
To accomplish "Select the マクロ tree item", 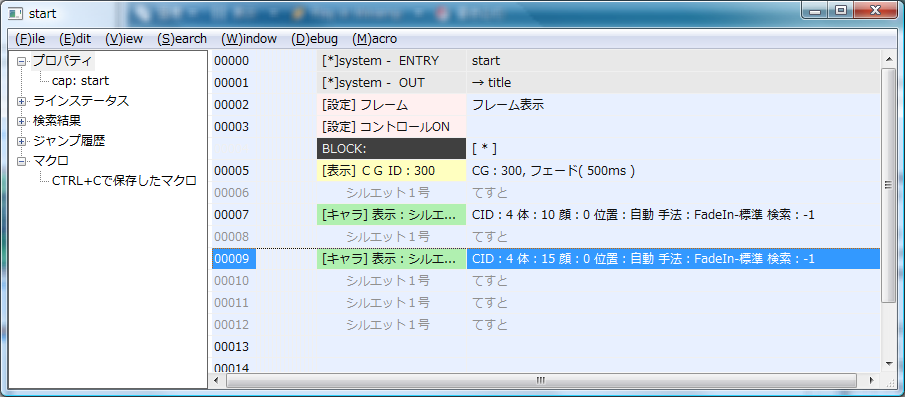I will coord(51,160).
